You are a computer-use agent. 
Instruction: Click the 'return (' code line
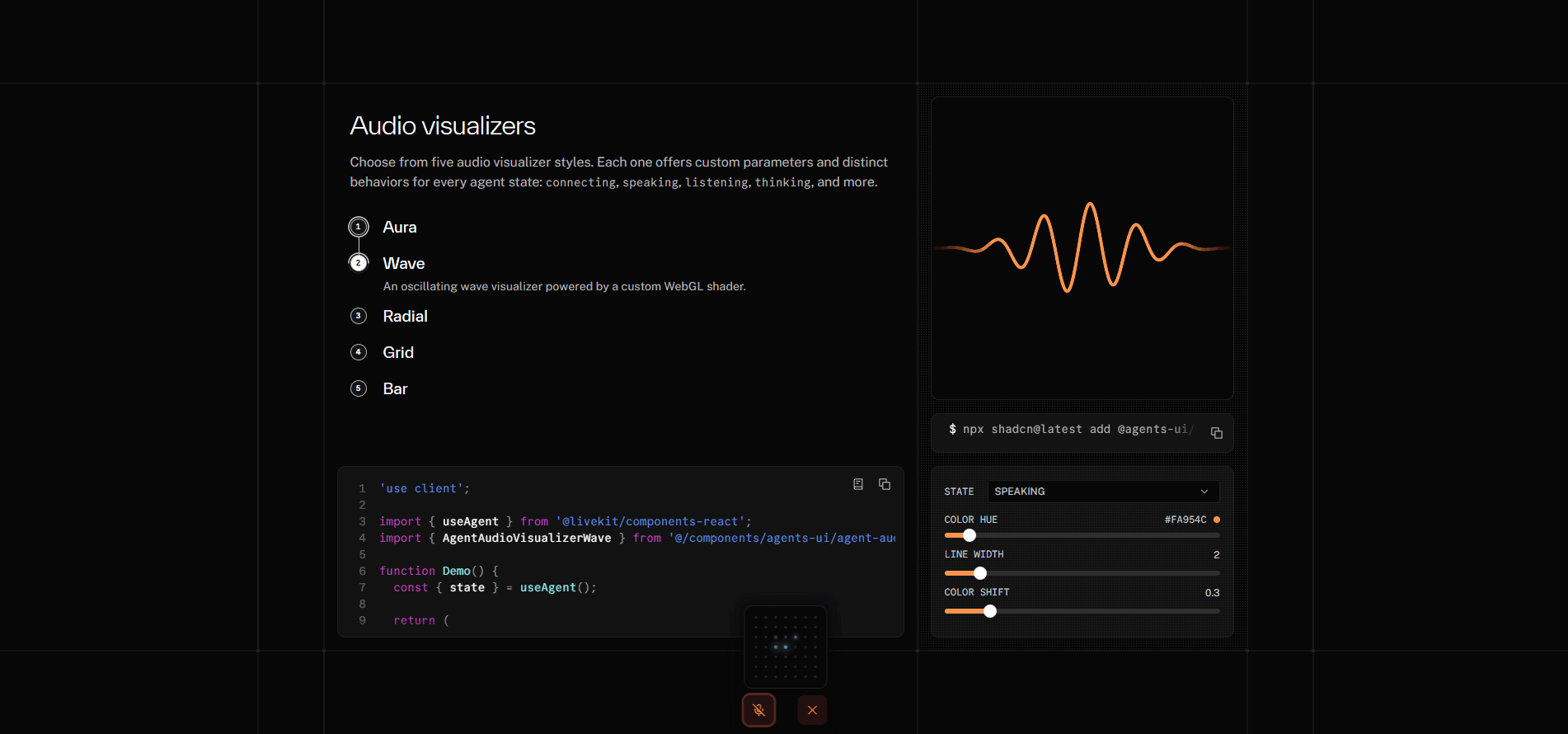click(421, 620)
